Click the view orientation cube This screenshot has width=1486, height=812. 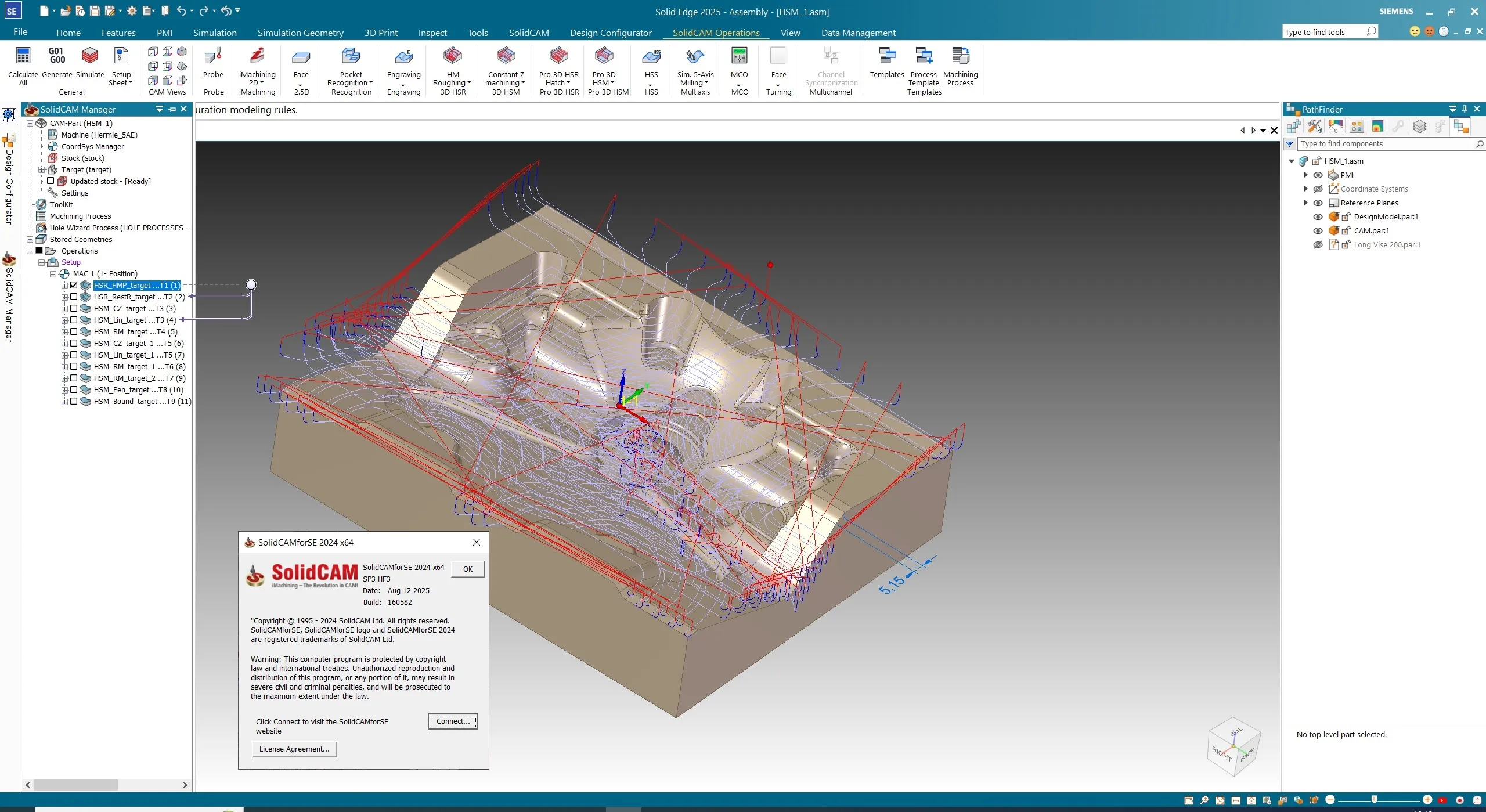1234,746
